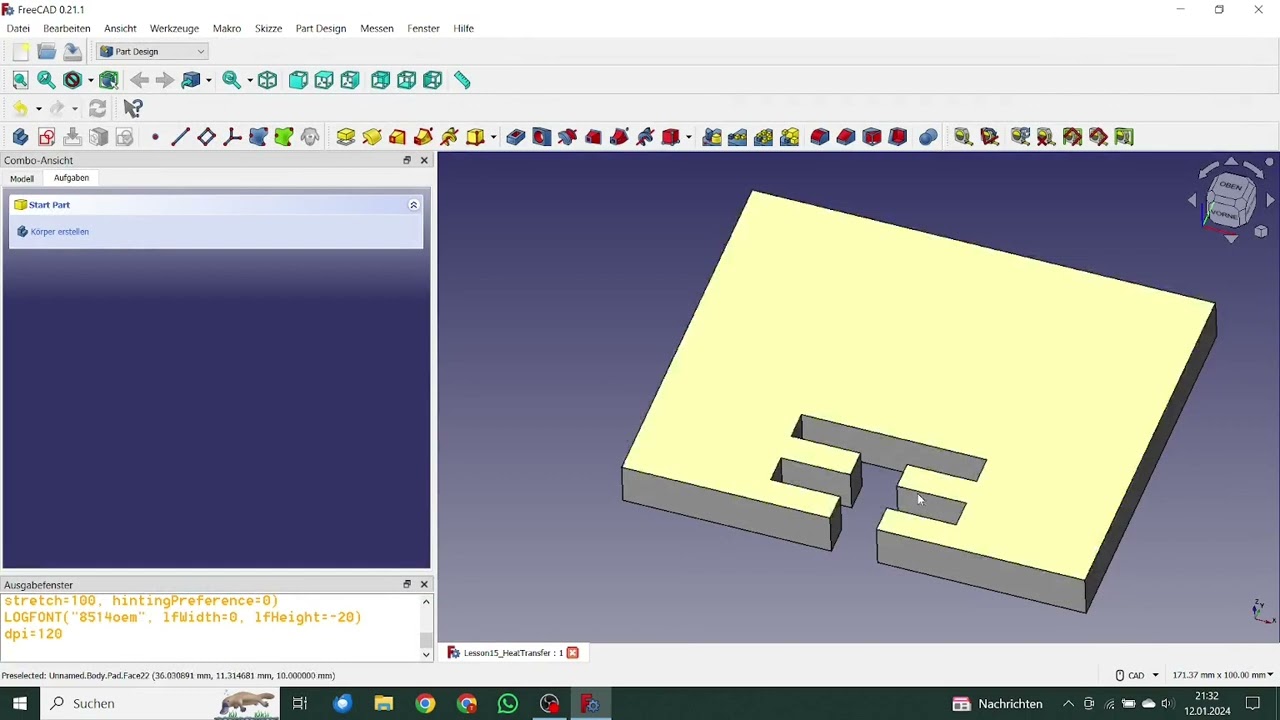Click the Additive Loft icon

pos(398,137)
